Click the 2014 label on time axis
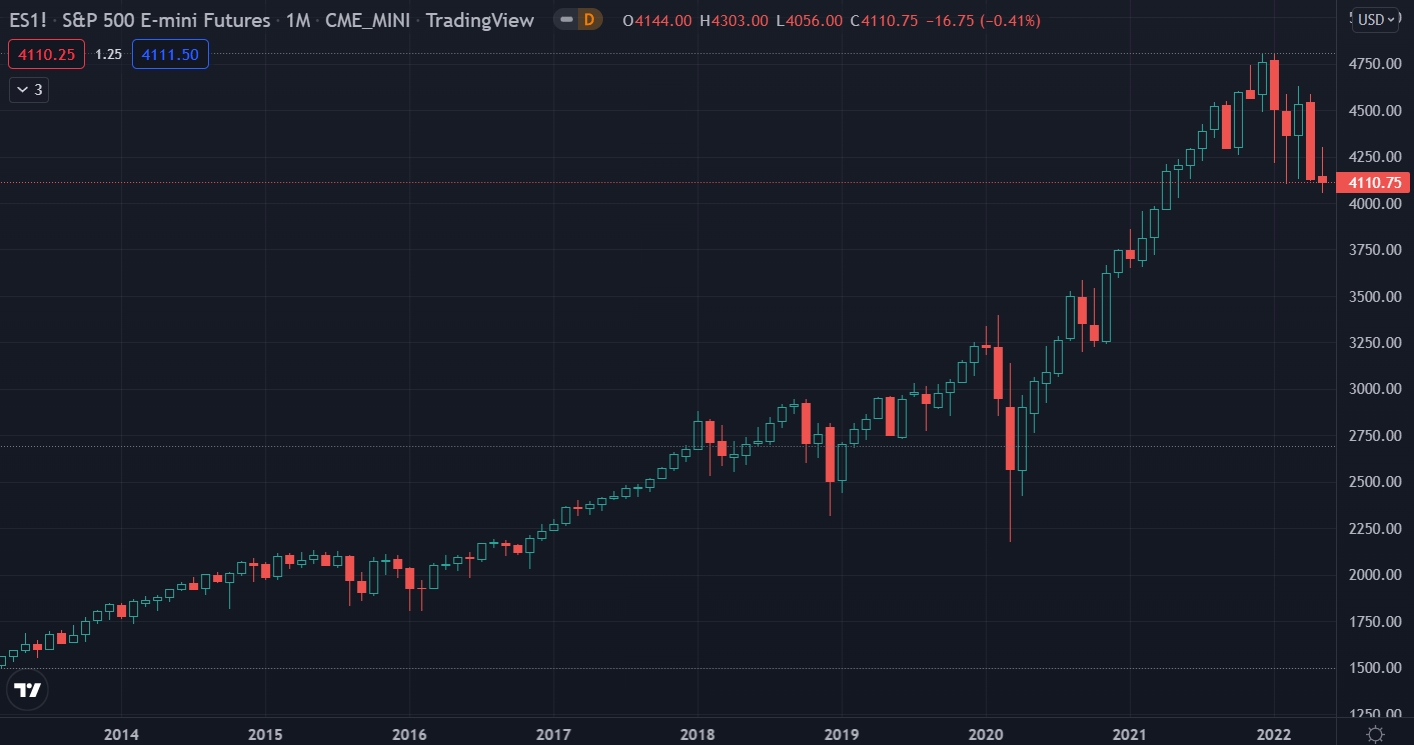The width and height of the screenshot is (1414, 745). 121,735
